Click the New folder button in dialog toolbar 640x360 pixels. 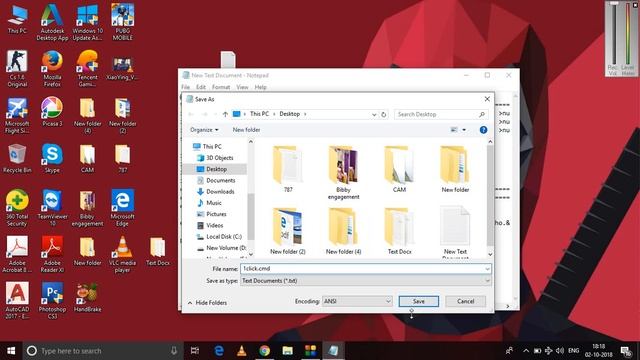click(246, 130)
